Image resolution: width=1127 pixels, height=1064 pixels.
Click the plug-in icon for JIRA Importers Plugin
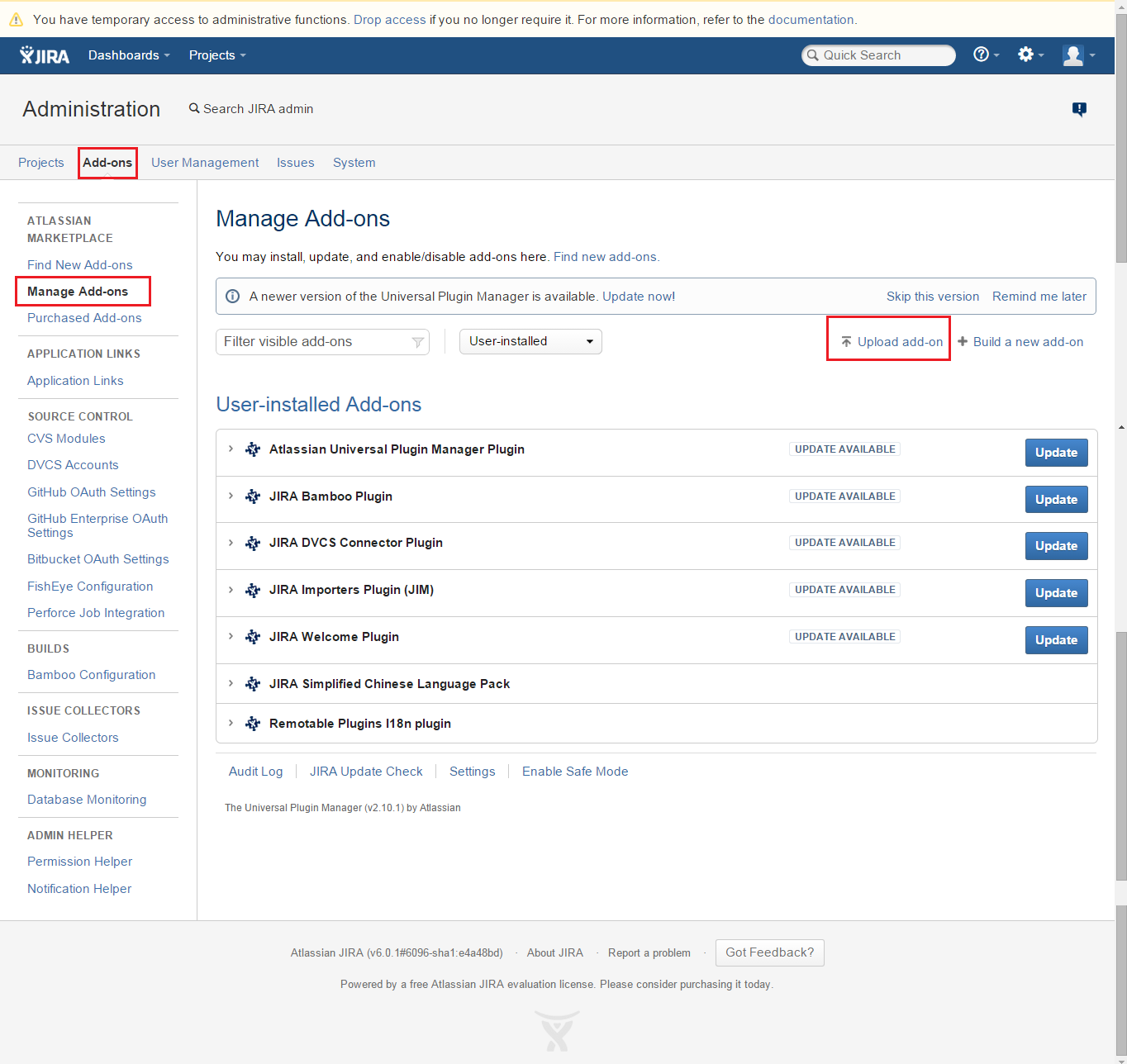(x=253, y=590)
